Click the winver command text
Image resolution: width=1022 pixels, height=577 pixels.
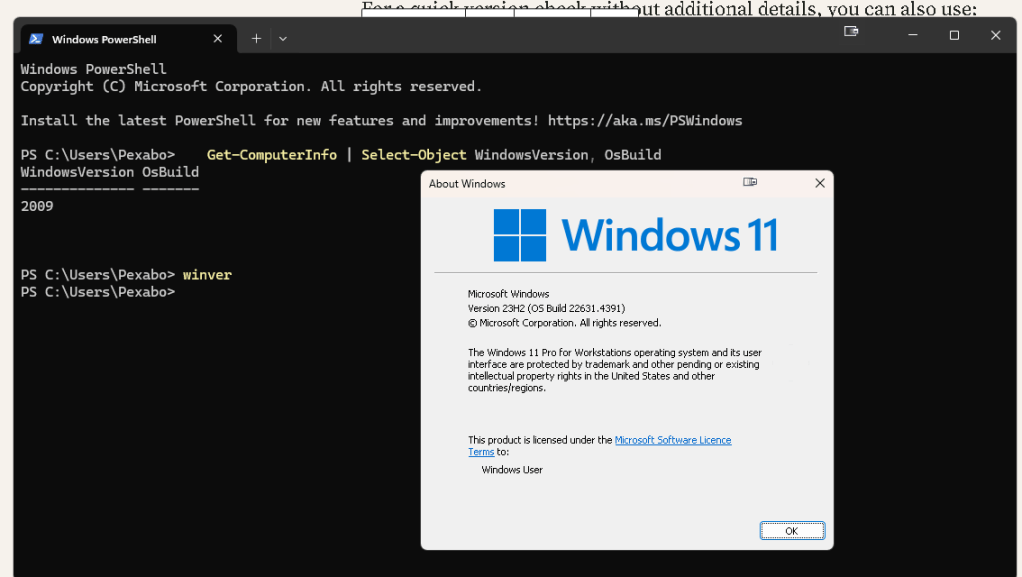point(207,274)
